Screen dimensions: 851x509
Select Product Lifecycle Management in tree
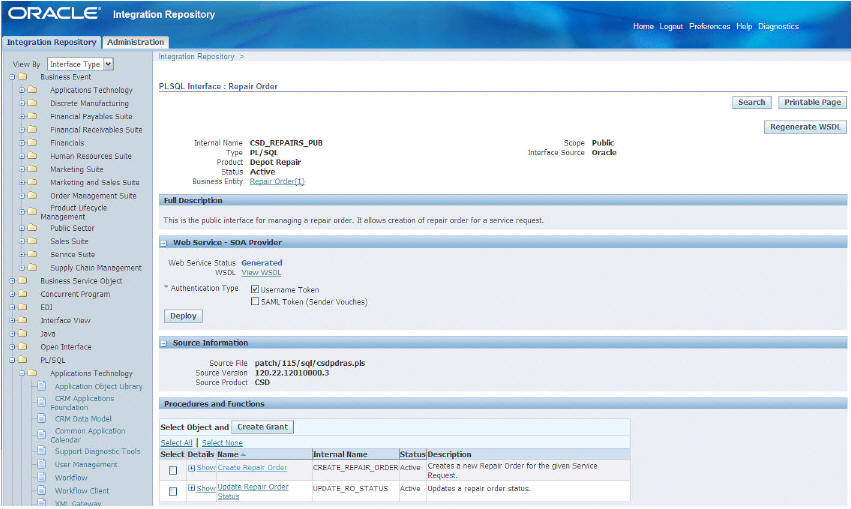(74, 212)
